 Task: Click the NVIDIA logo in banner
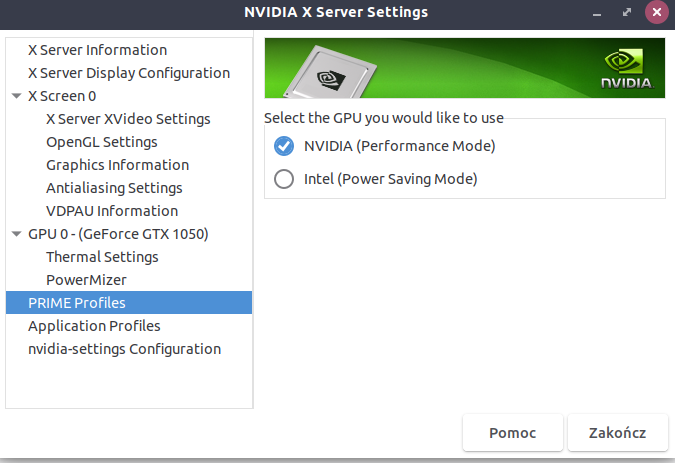[626, 68]
